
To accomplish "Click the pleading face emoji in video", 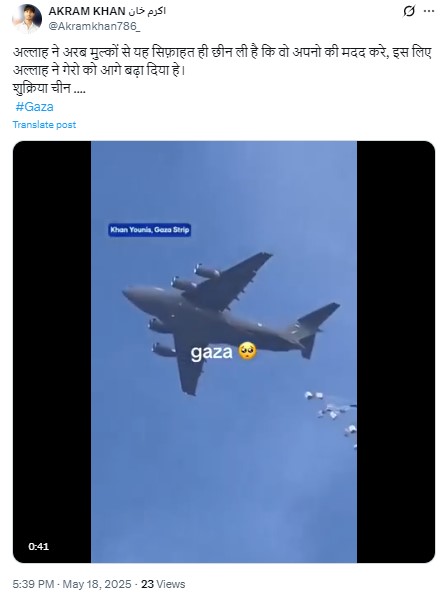I will click(248, 351).
